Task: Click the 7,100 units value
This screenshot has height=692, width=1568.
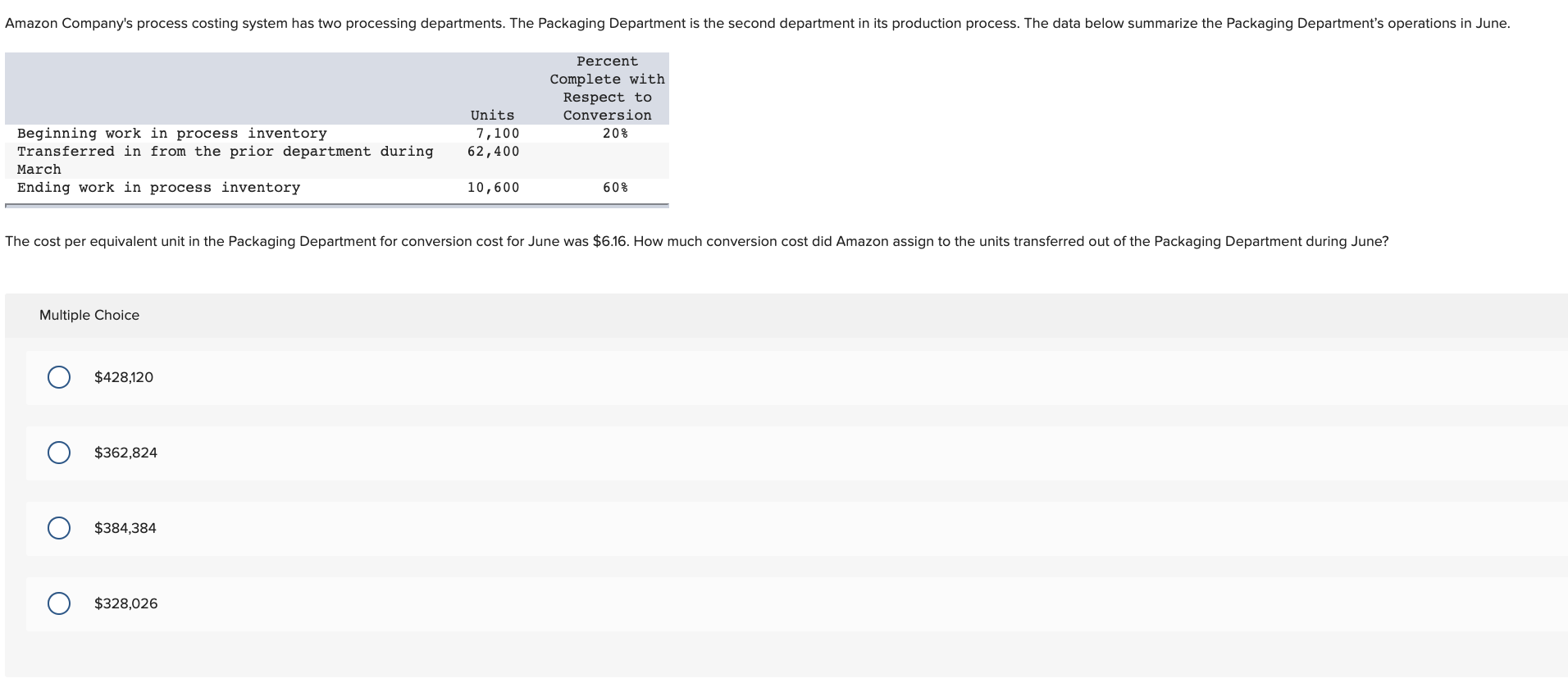Action: click(x=494, y=133)
